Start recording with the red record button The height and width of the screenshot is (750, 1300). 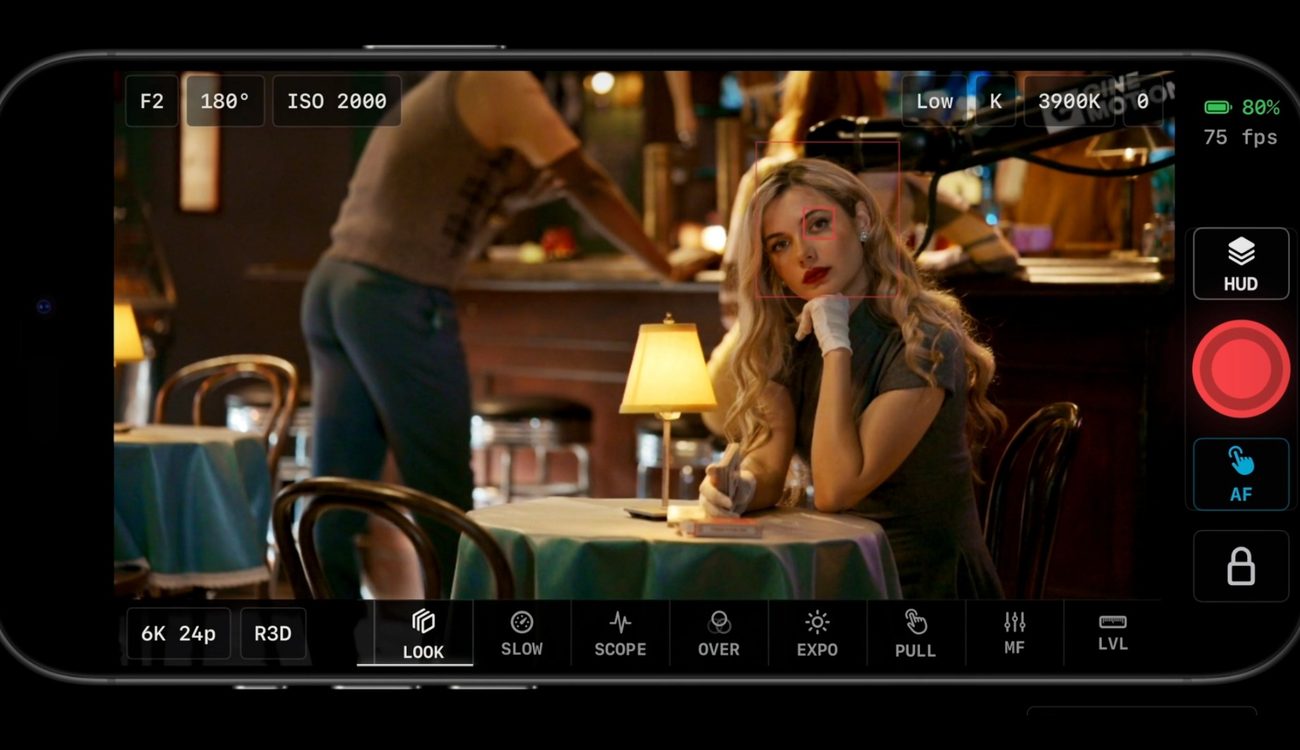(1241, 369)
